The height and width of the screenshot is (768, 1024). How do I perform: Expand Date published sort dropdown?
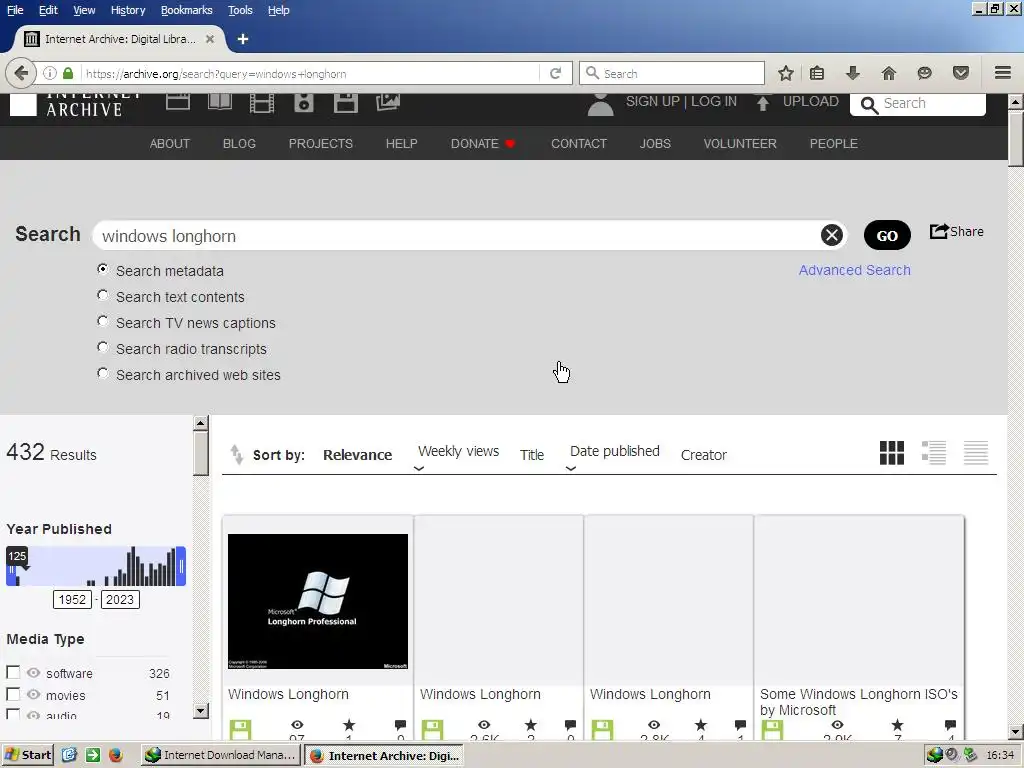[571, 468]
